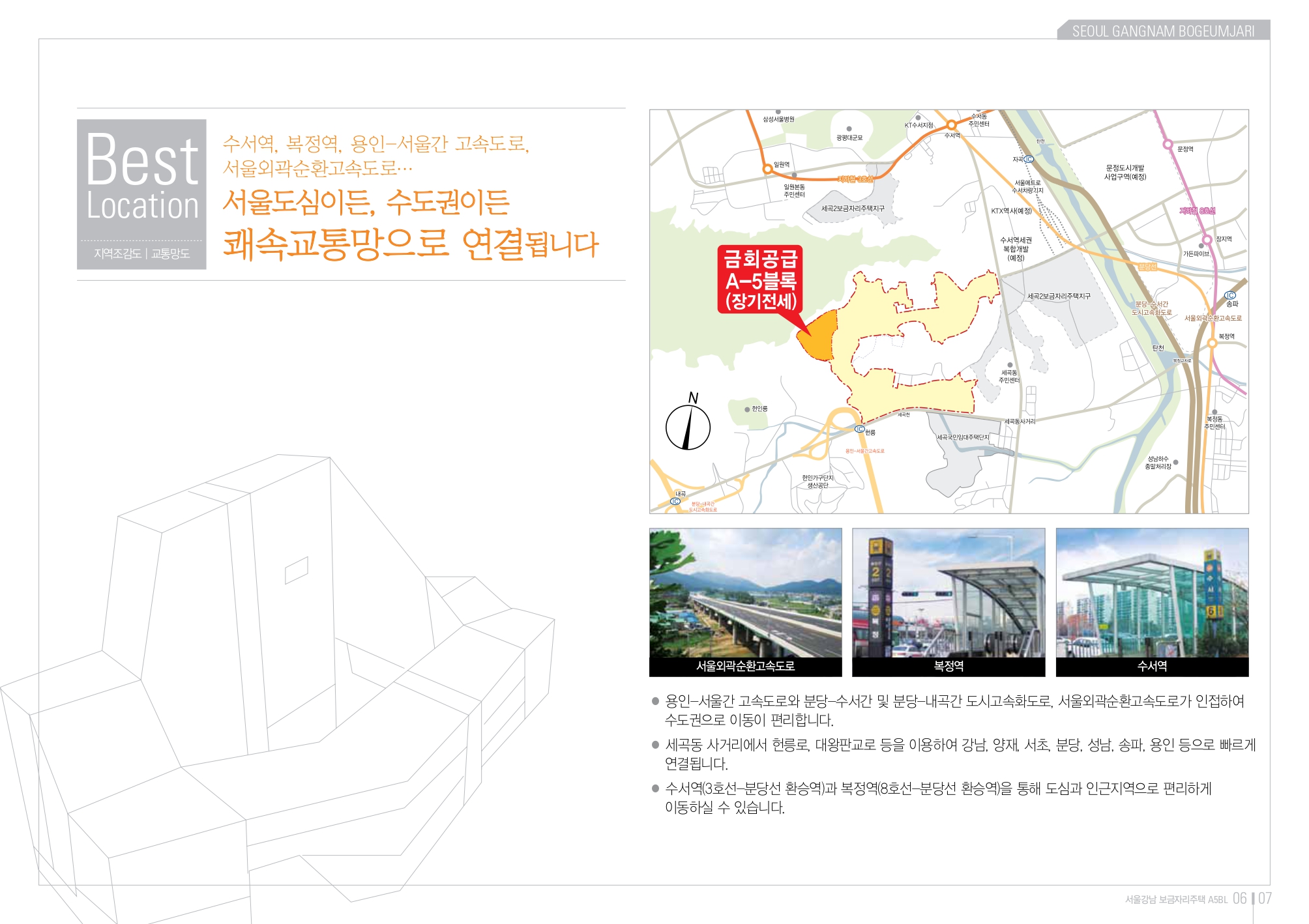Click the 장지역 pink station marker
Image resolution: width=1309 pixels, height=924 pixels.
click(x=1207, y=240)
